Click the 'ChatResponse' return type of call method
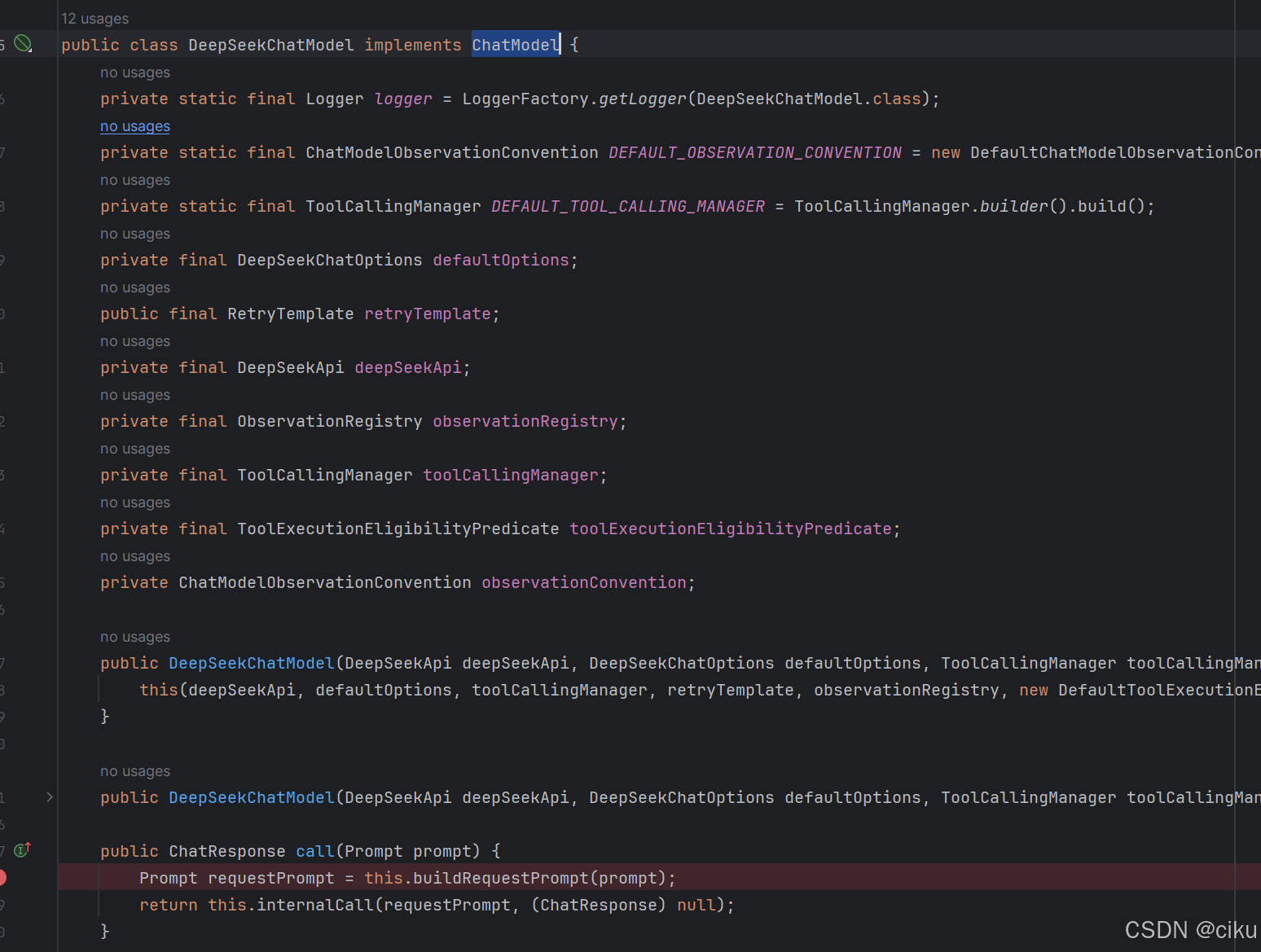The width and height of the screenshot is (1261, 952). click(x=227, y=851)
